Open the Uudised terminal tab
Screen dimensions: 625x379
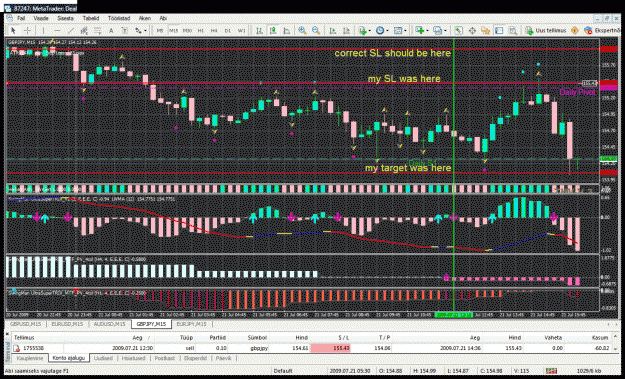[103, 358]
